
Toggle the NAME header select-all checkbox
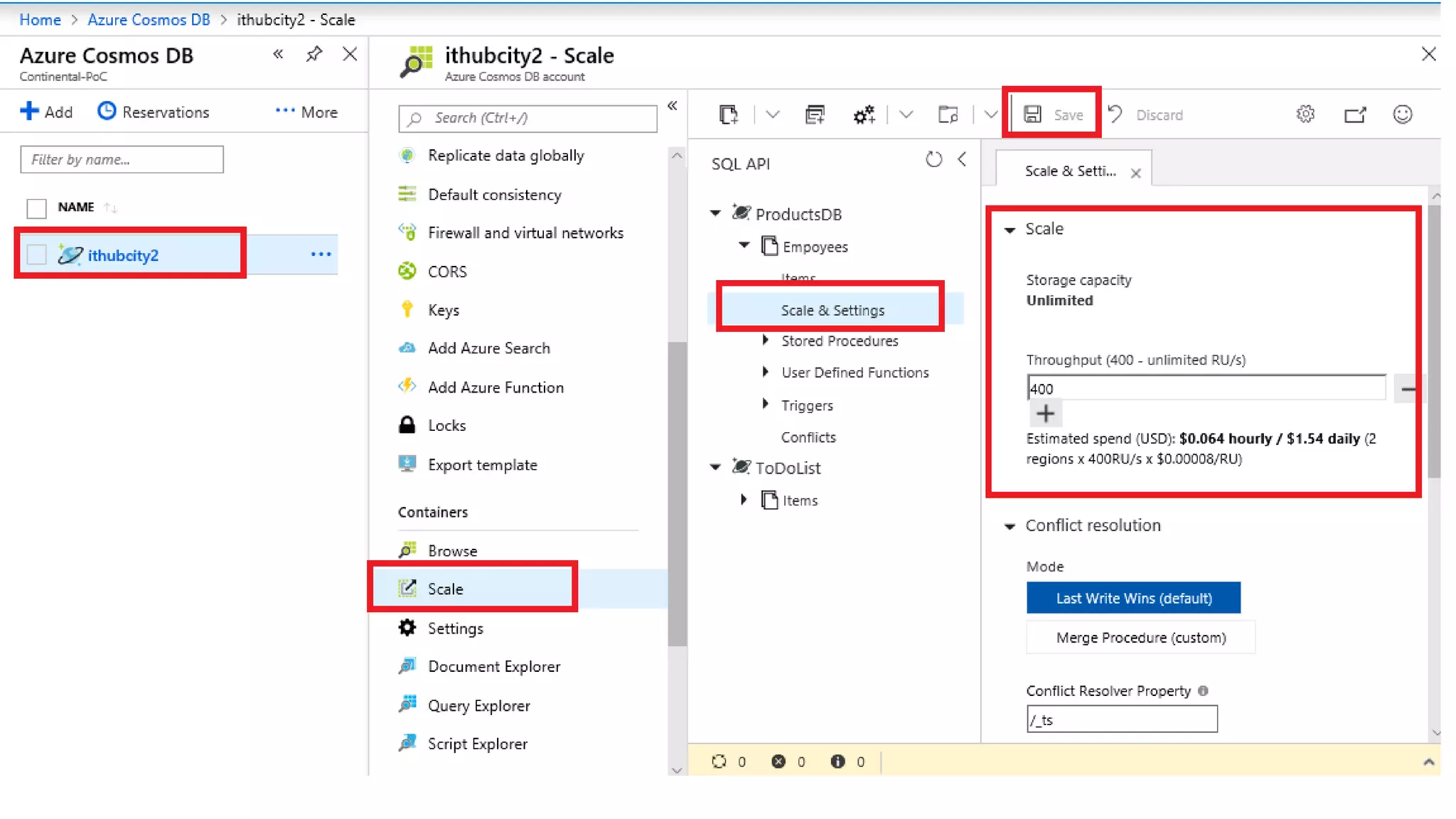[x=36, y=208]
